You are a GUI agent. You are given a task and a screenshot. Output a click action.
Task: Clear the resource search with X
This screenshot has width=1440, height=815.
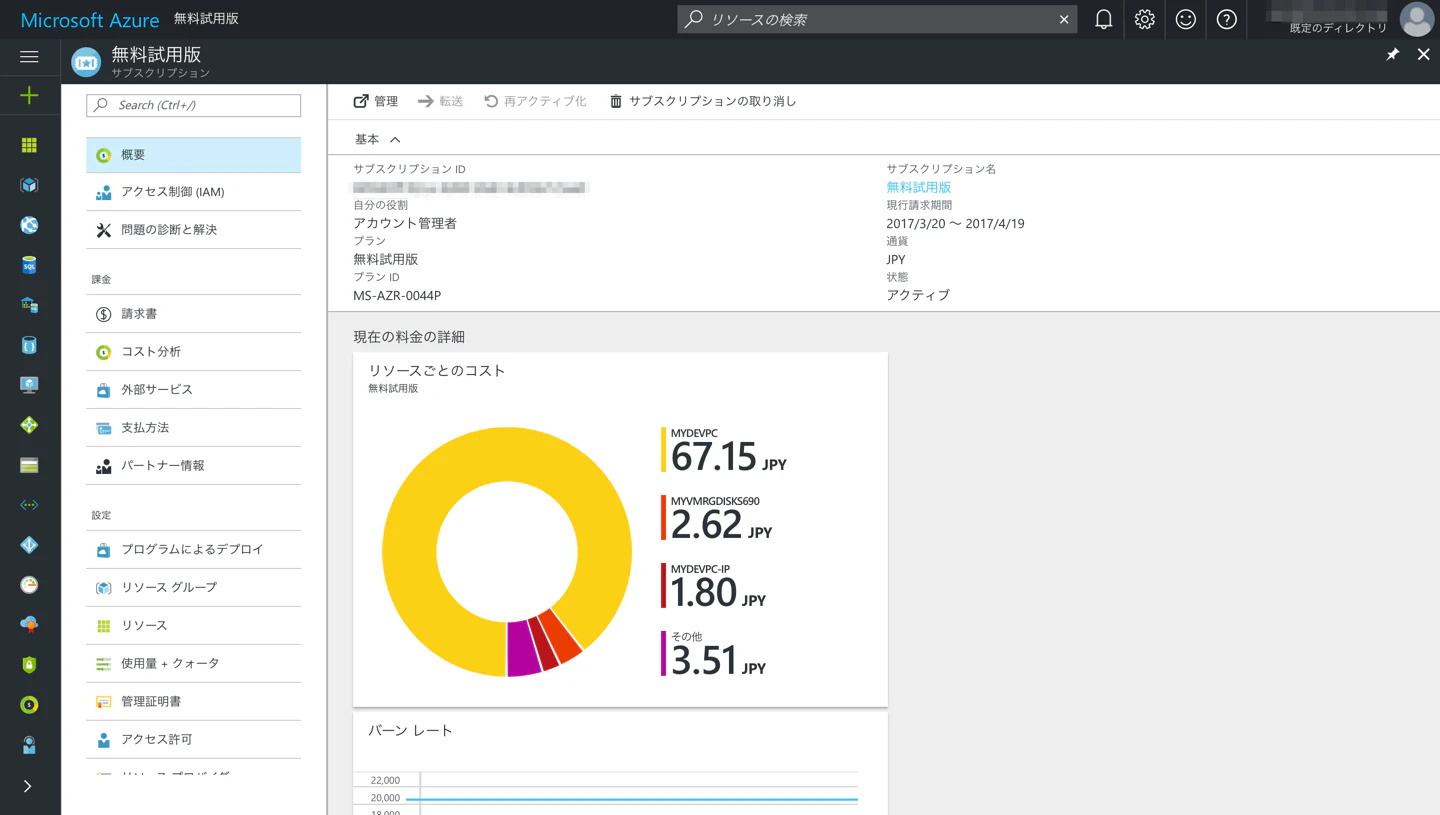click(1064, 20)
